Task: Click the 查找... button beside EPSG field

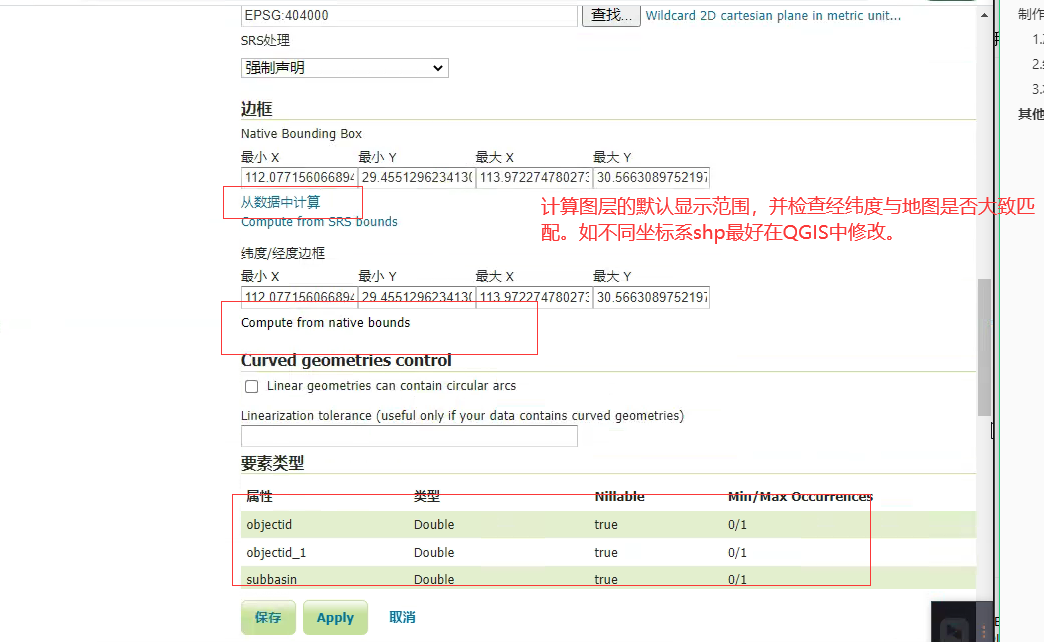Action: (611, 15)
